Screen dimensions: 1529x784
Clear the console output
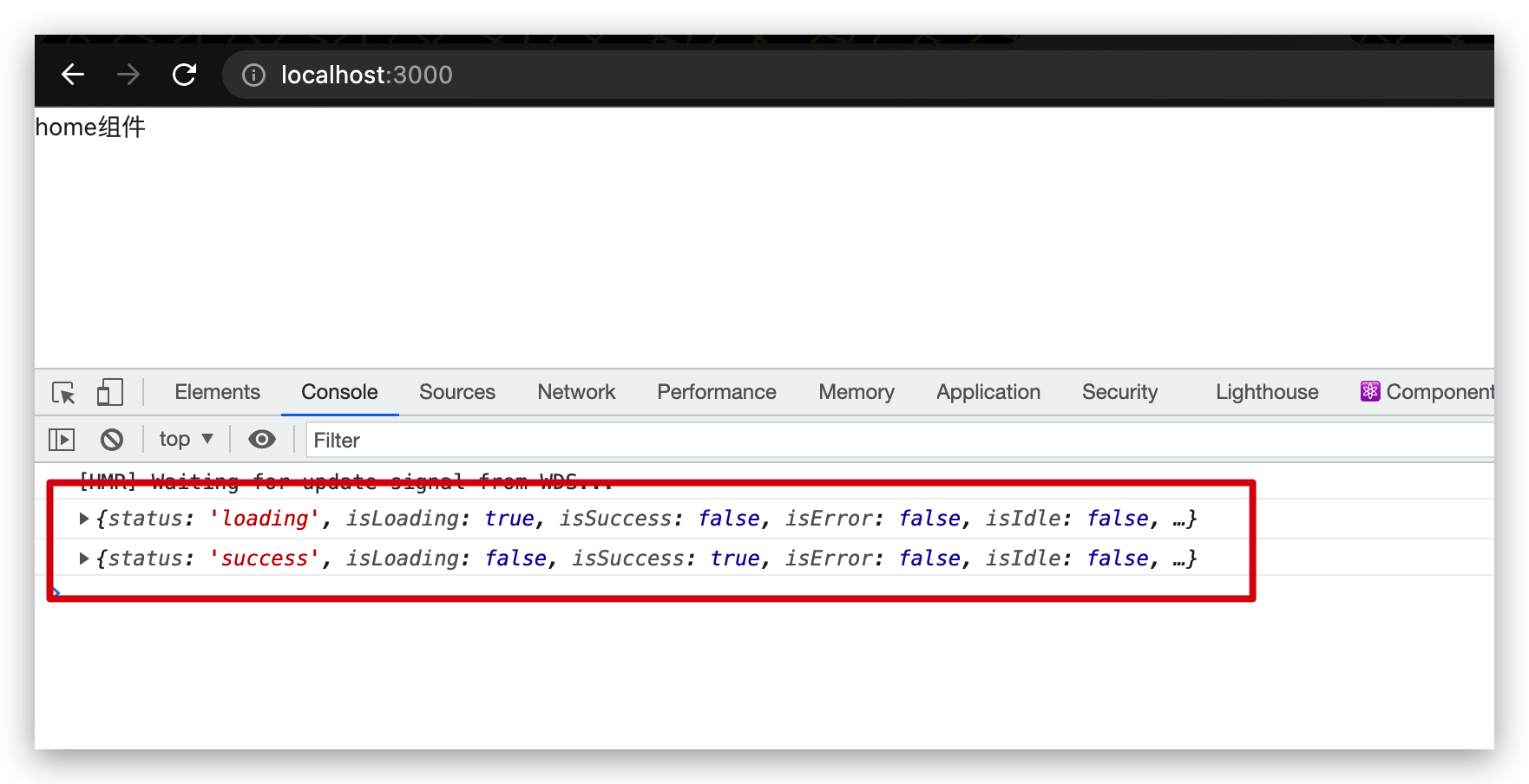[111, 439]
